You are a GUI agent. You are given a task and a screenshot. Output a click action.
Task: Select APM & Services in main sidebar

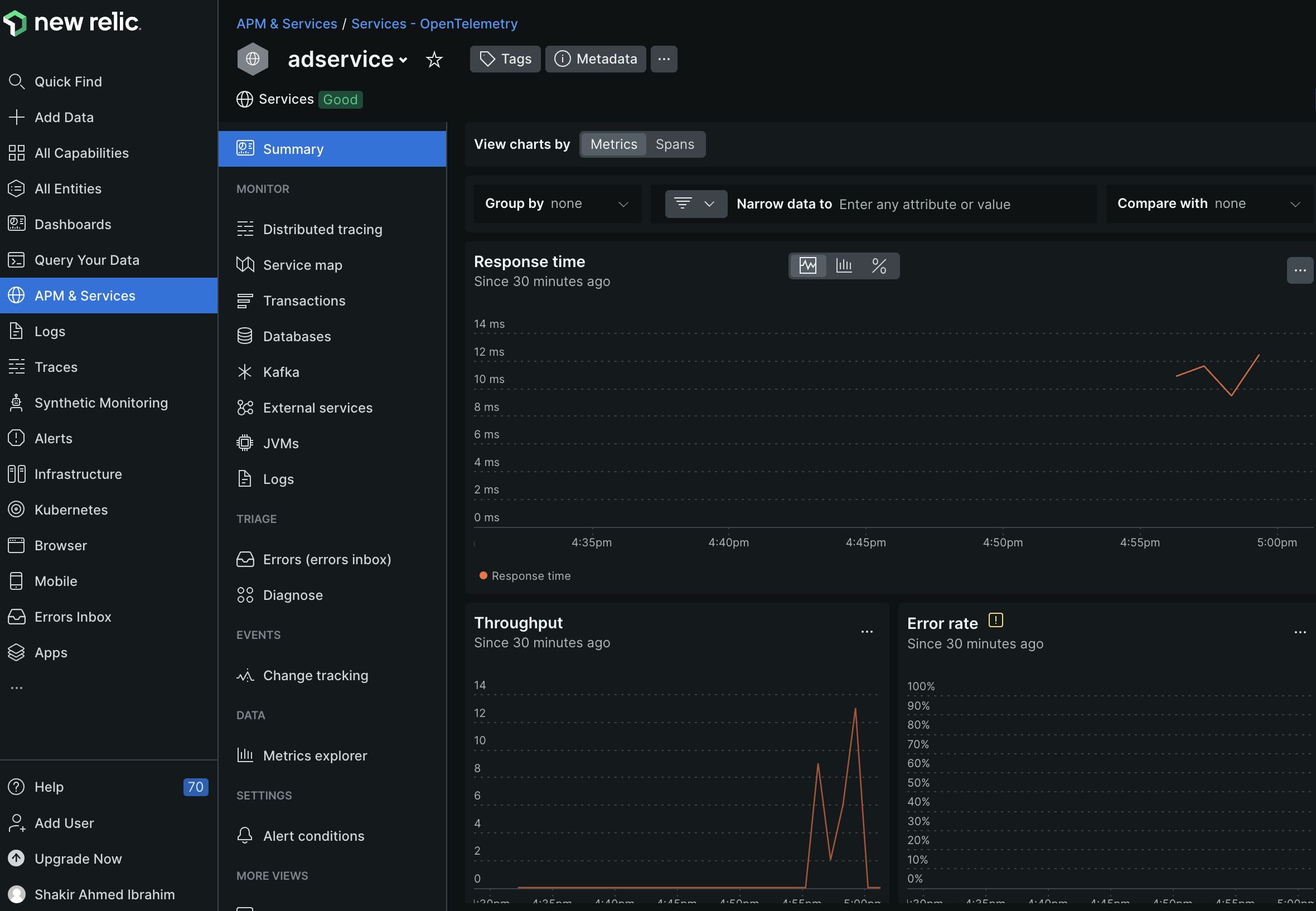point(109,295)
